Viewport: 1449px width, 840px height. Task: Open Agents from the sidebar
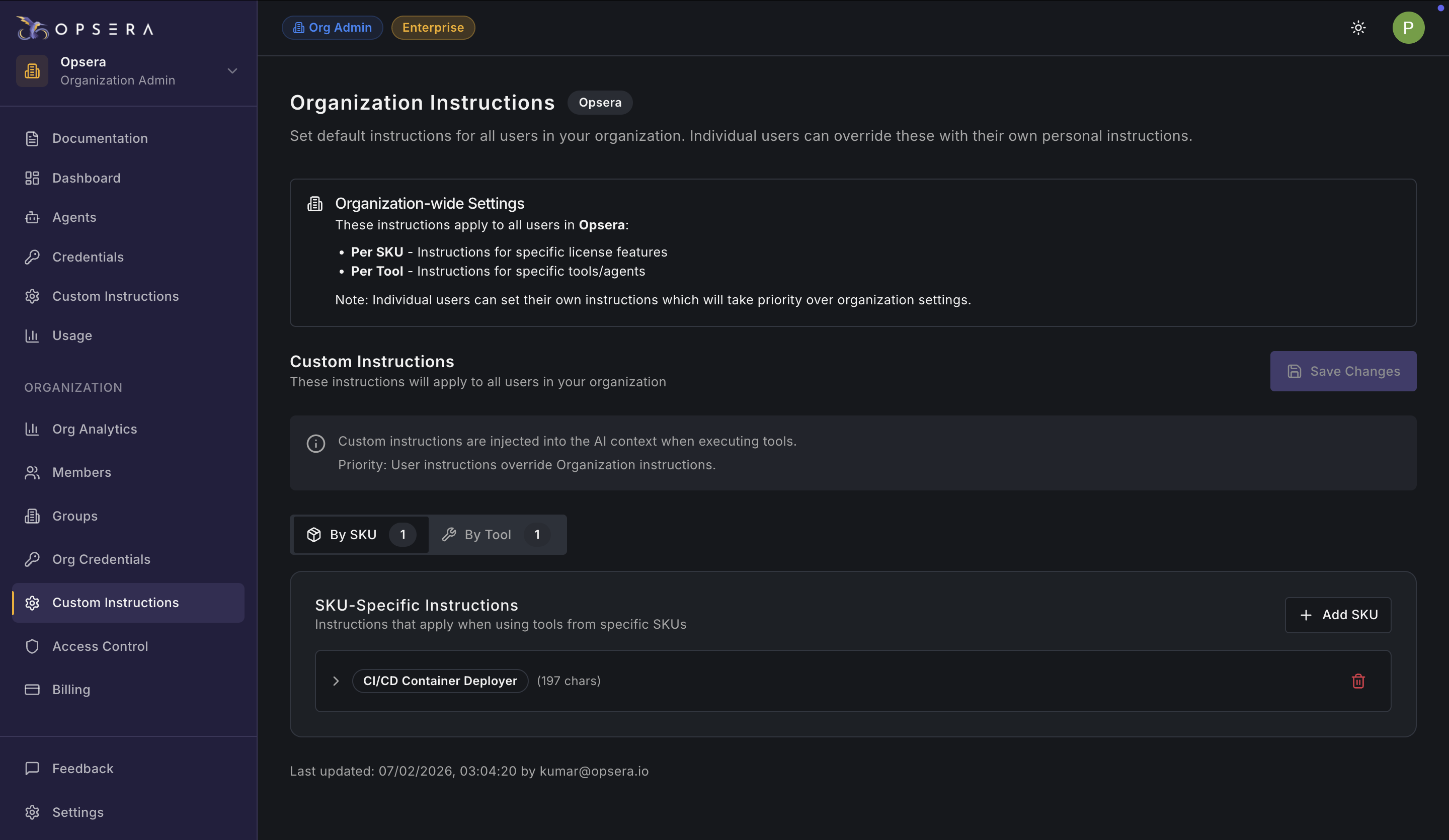tap(74, 217)
